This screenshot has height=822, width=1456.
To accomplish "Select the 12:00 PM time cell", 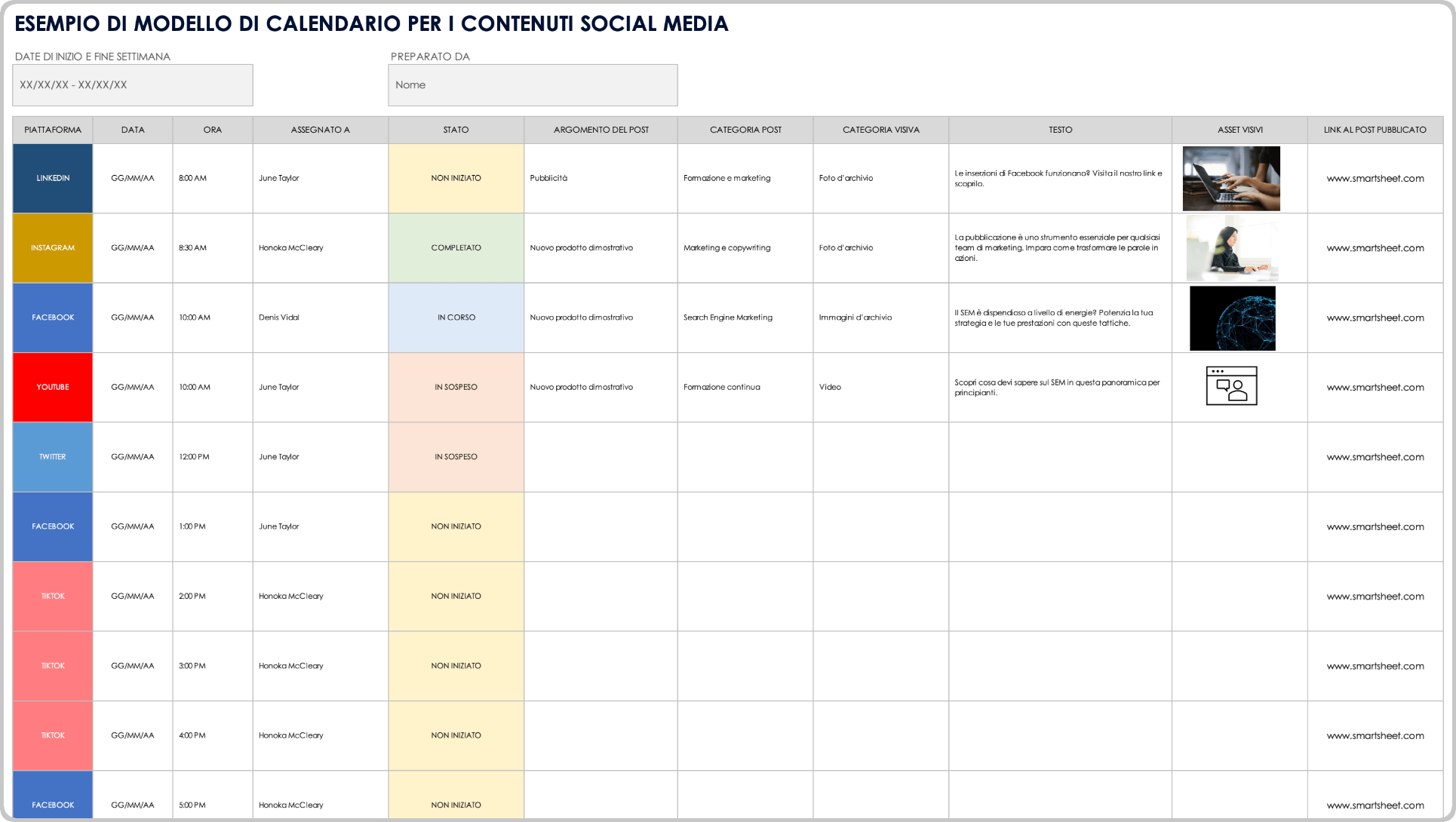I will pos(213,457).
